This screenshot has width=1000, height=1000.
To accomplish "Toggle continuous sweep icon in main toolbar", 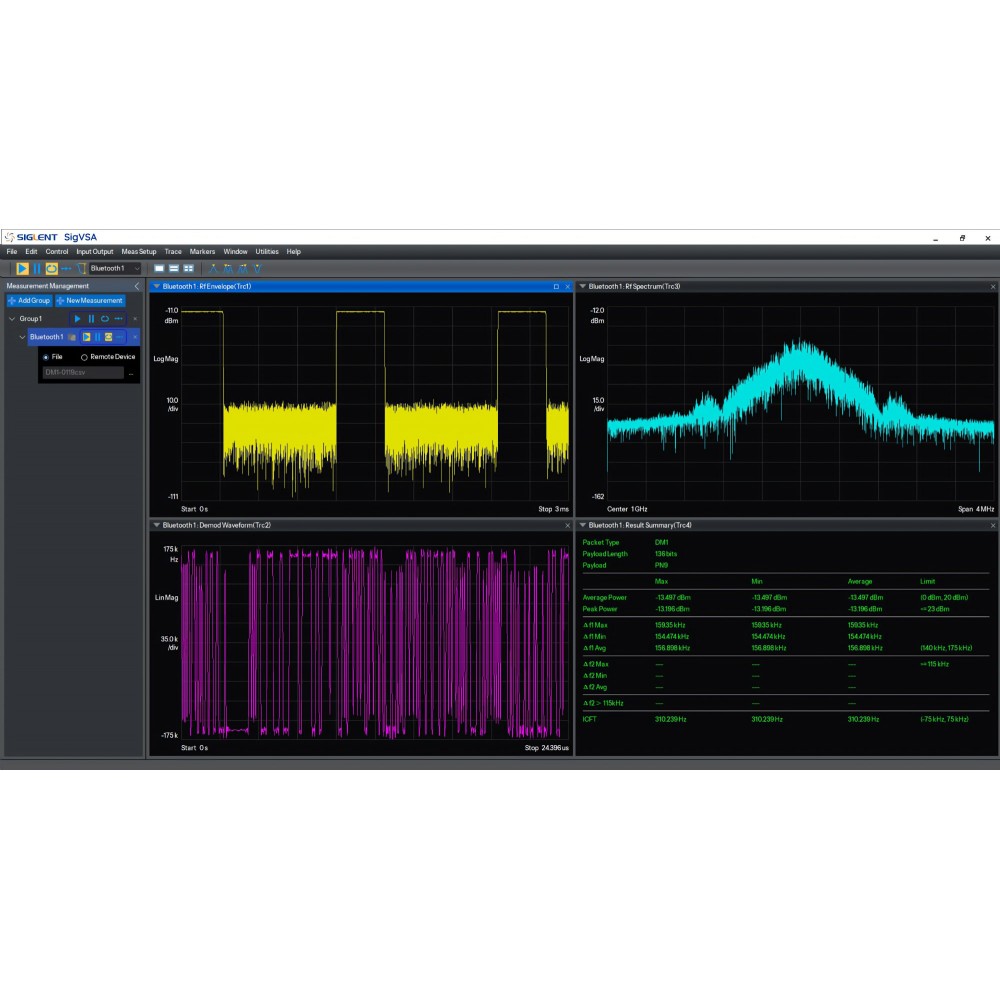I will (x=52, y=268).
